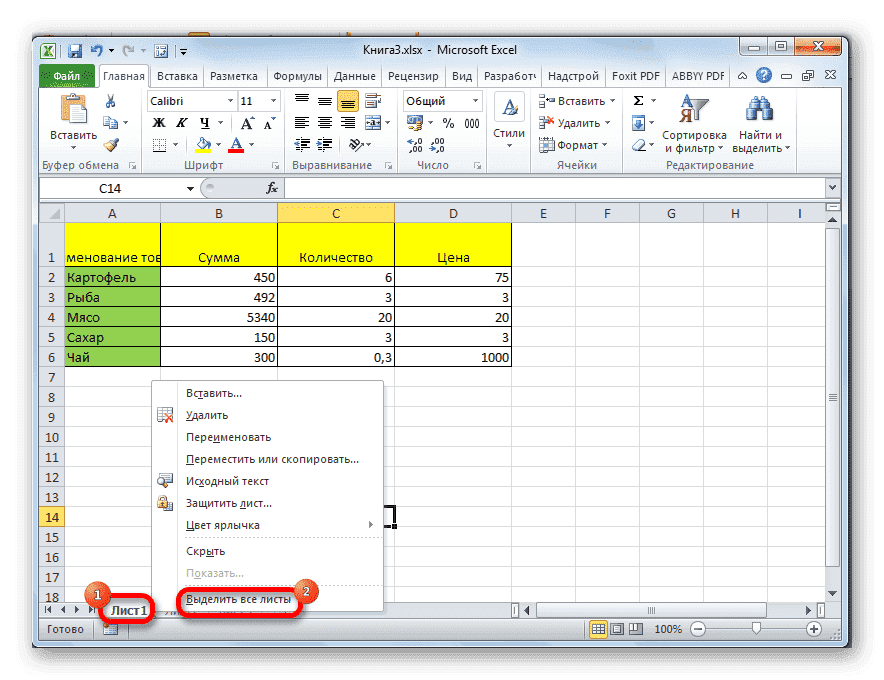Click the yellow fill color bucket

click(x=203, y=145)
